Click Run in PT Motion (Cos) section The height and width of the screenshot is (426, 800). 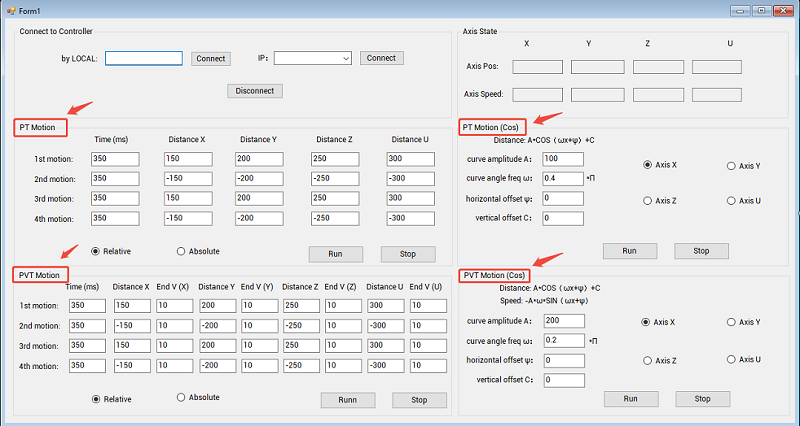click(x=630, y=250)
